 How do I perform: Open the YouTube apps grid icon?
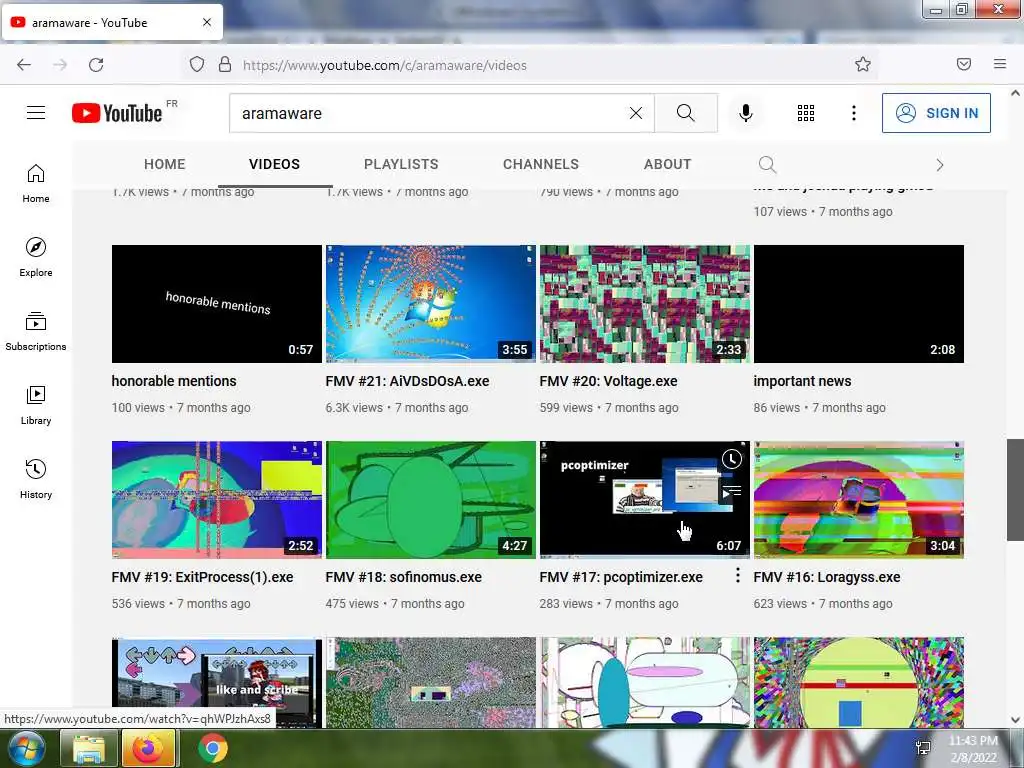806,113
